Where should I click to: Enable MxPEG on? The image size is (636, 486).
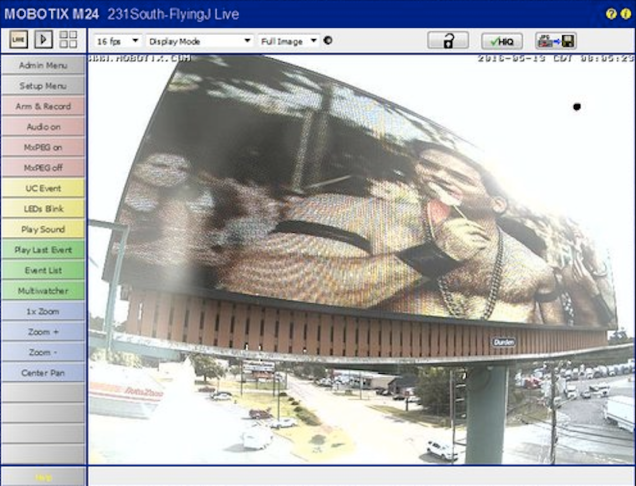44,147
